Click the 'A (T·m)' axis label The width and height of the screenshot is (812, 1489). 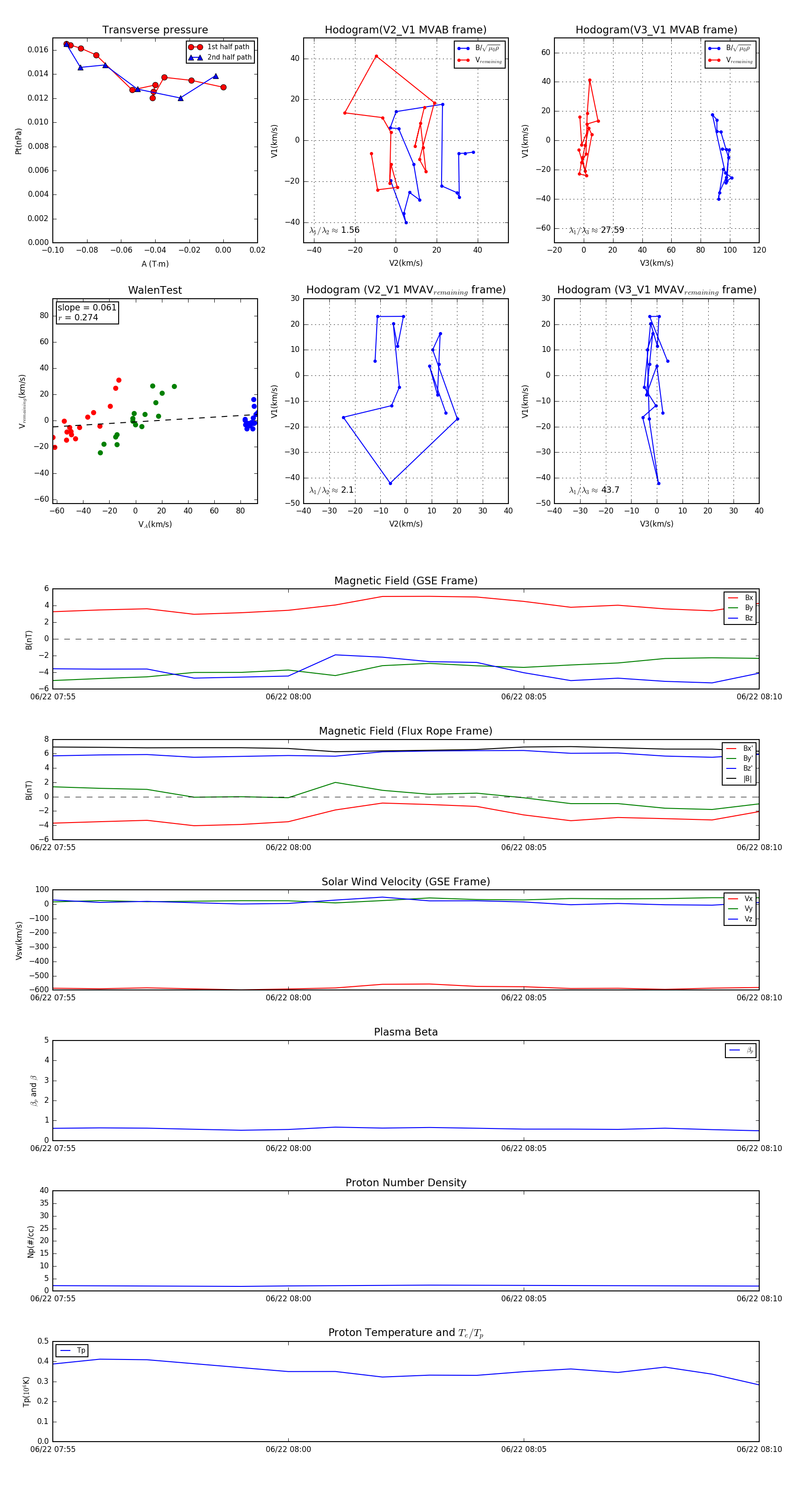[155, 264]
